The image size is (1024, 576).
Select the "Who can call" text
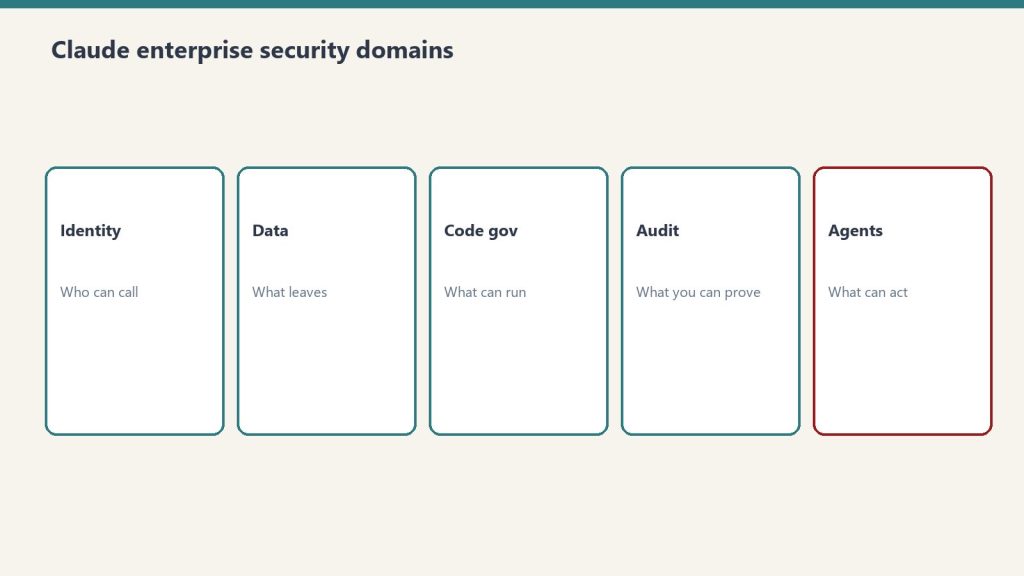point(99,292)
